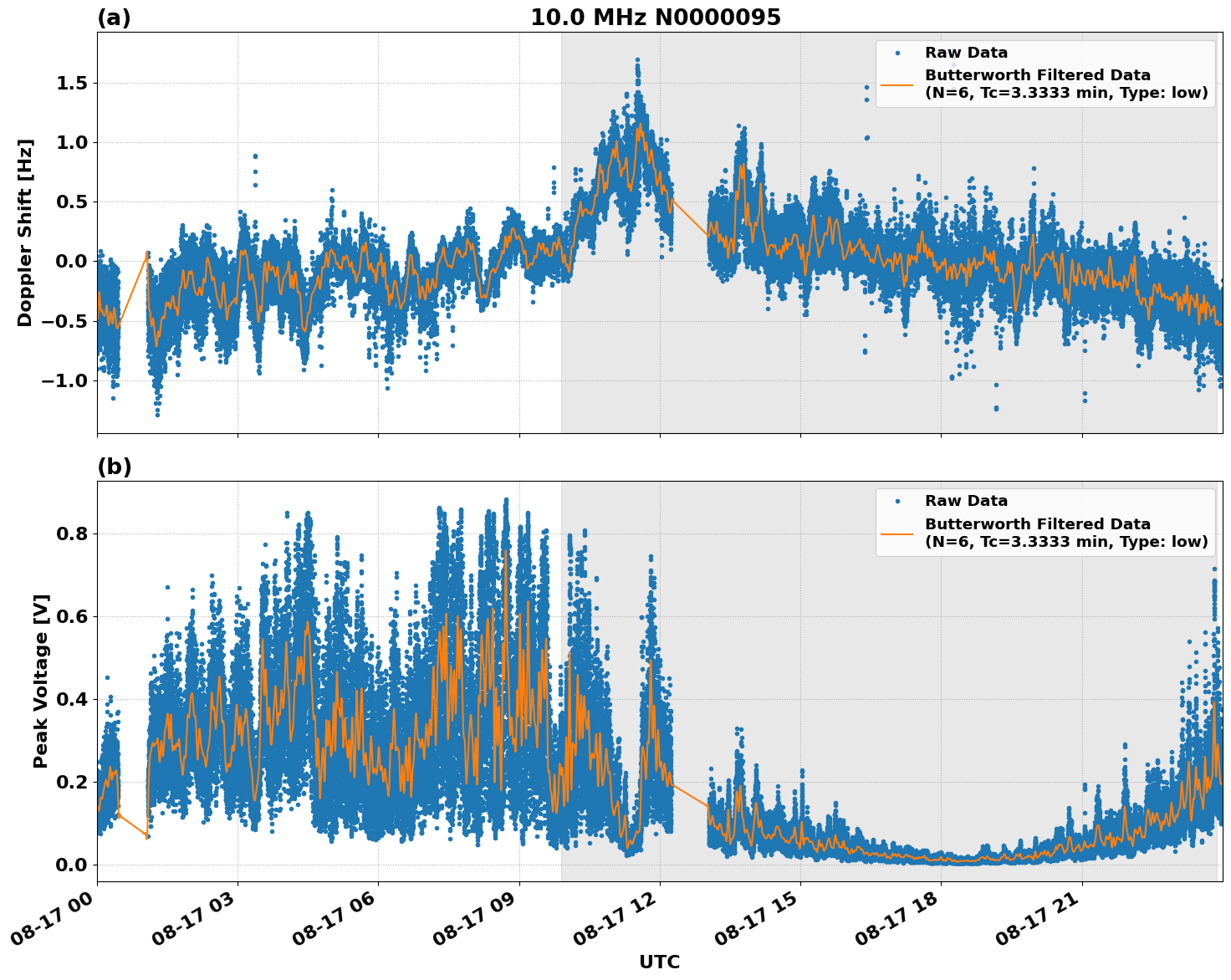The height and width of the screenshot is (980, 1231).
Task: Click the panel label (a)
Action: (114, 15)
